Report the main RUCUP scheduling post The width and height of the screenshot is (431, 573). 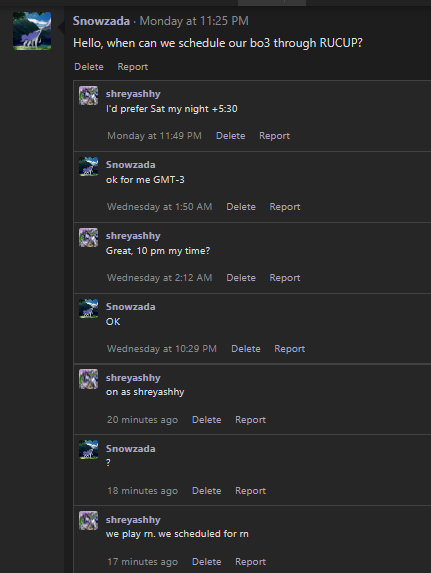click(x=133, y=67)
